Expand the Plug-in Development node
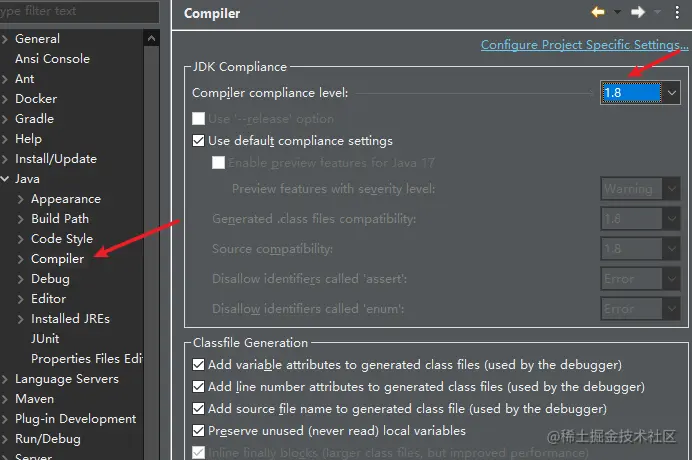The image size is (692, 460). [x=5, y=419]
